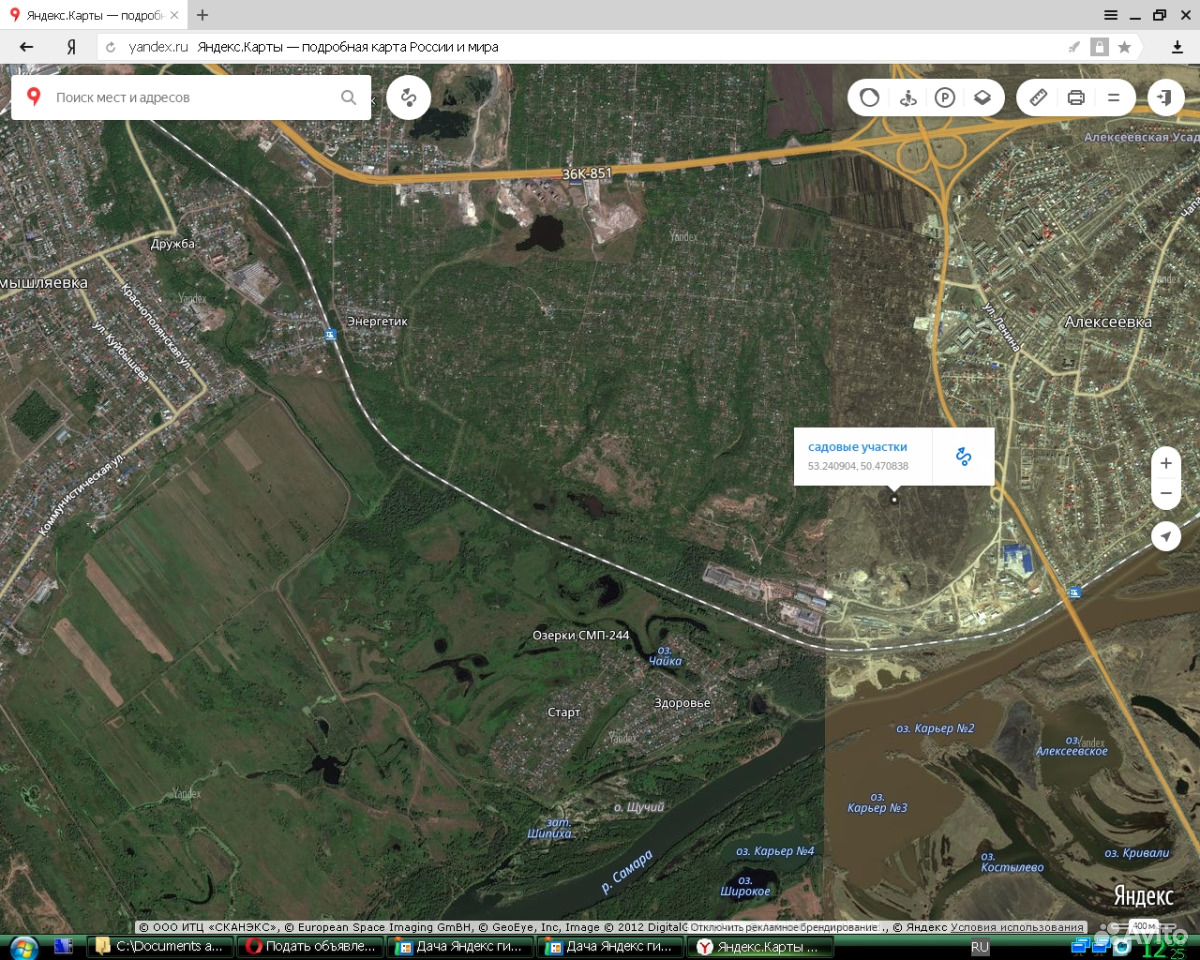The width and height of the screenshot is (1200, 960).
Task: Zoom out the map with minus button
Action: pos(1165,494)
